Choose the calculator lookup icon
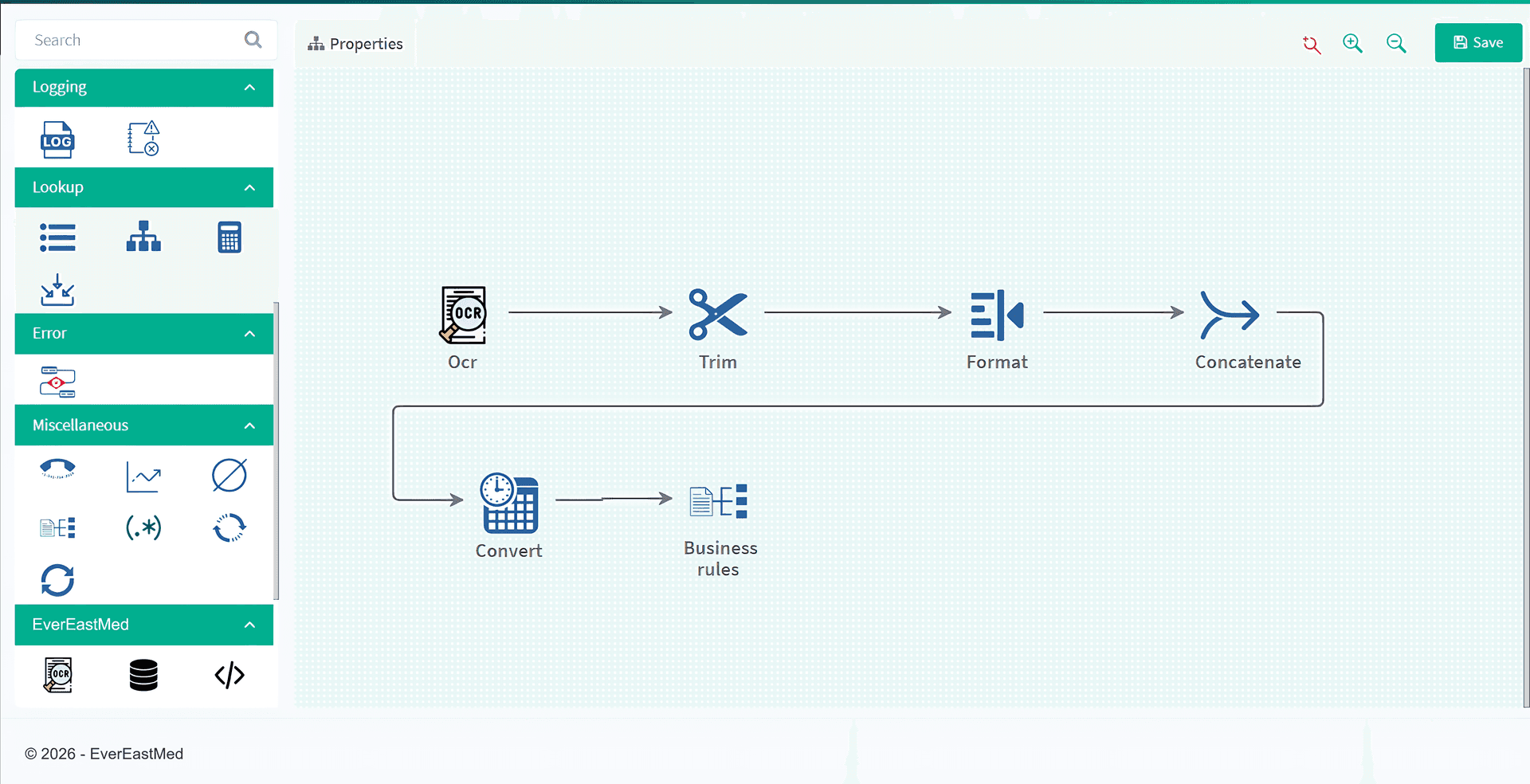Image resolution: width=1530 pixels, height=784 pixels. coord(229,237)
